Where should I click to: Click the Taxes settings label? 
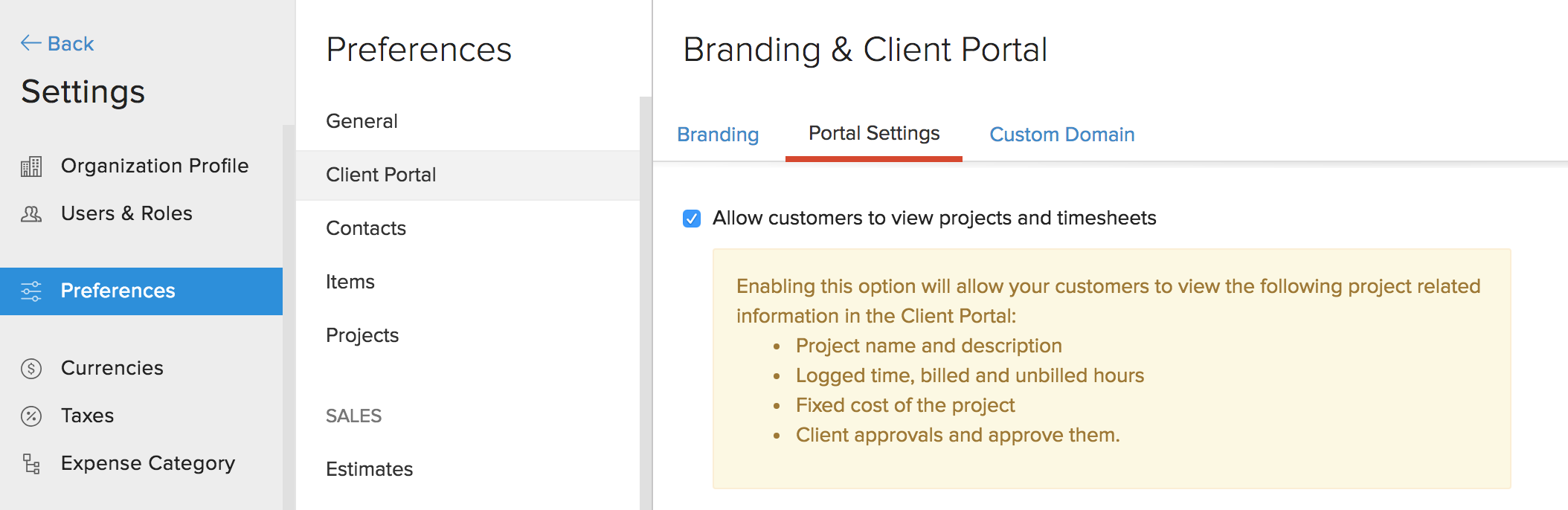88,416
